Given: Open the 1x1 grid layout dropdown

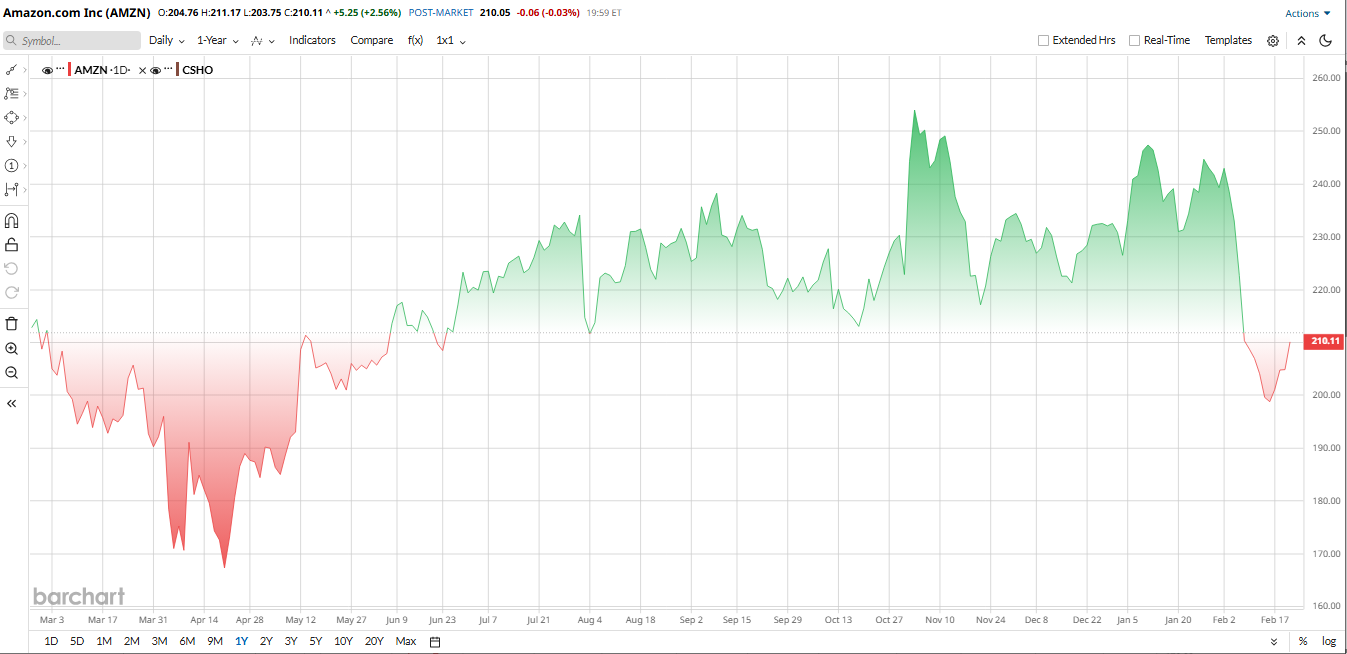Looking at the screenshot, I should (451, 41).
